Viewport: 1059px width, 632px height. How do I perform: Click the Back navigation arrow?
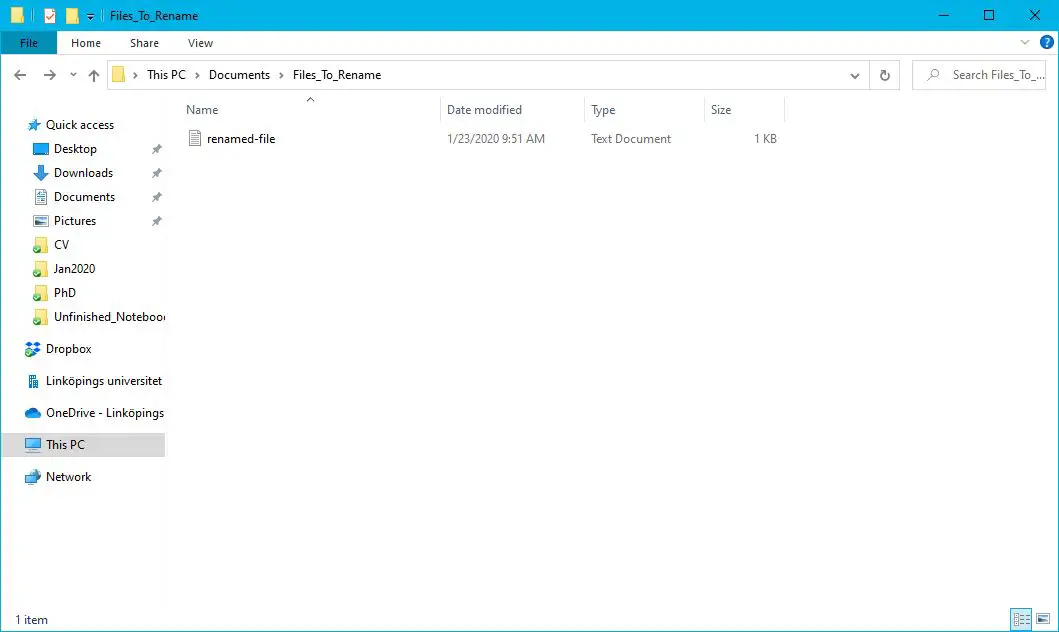coord(20,75)
